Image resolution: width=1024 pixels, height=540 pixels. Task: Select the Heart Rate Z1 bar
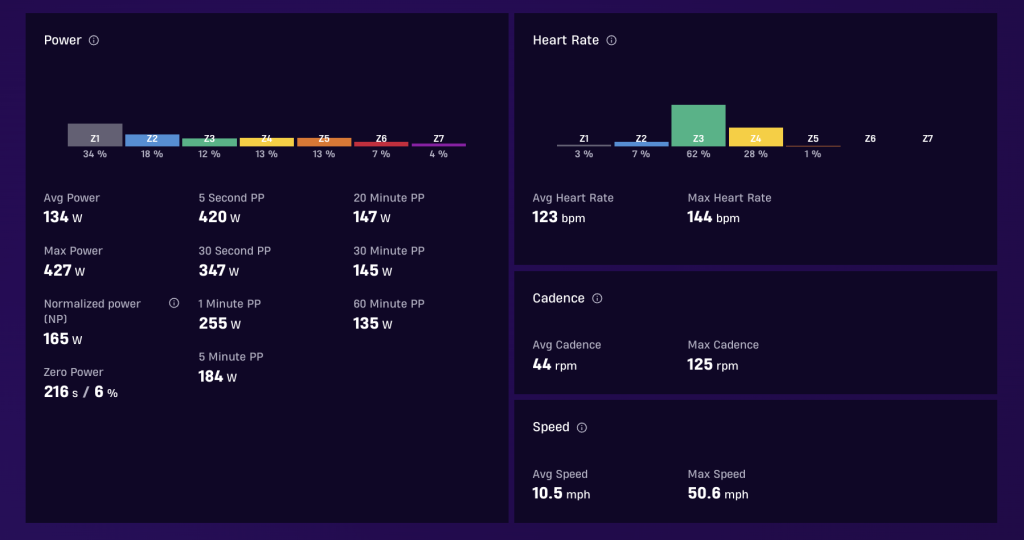click(584, 145)
